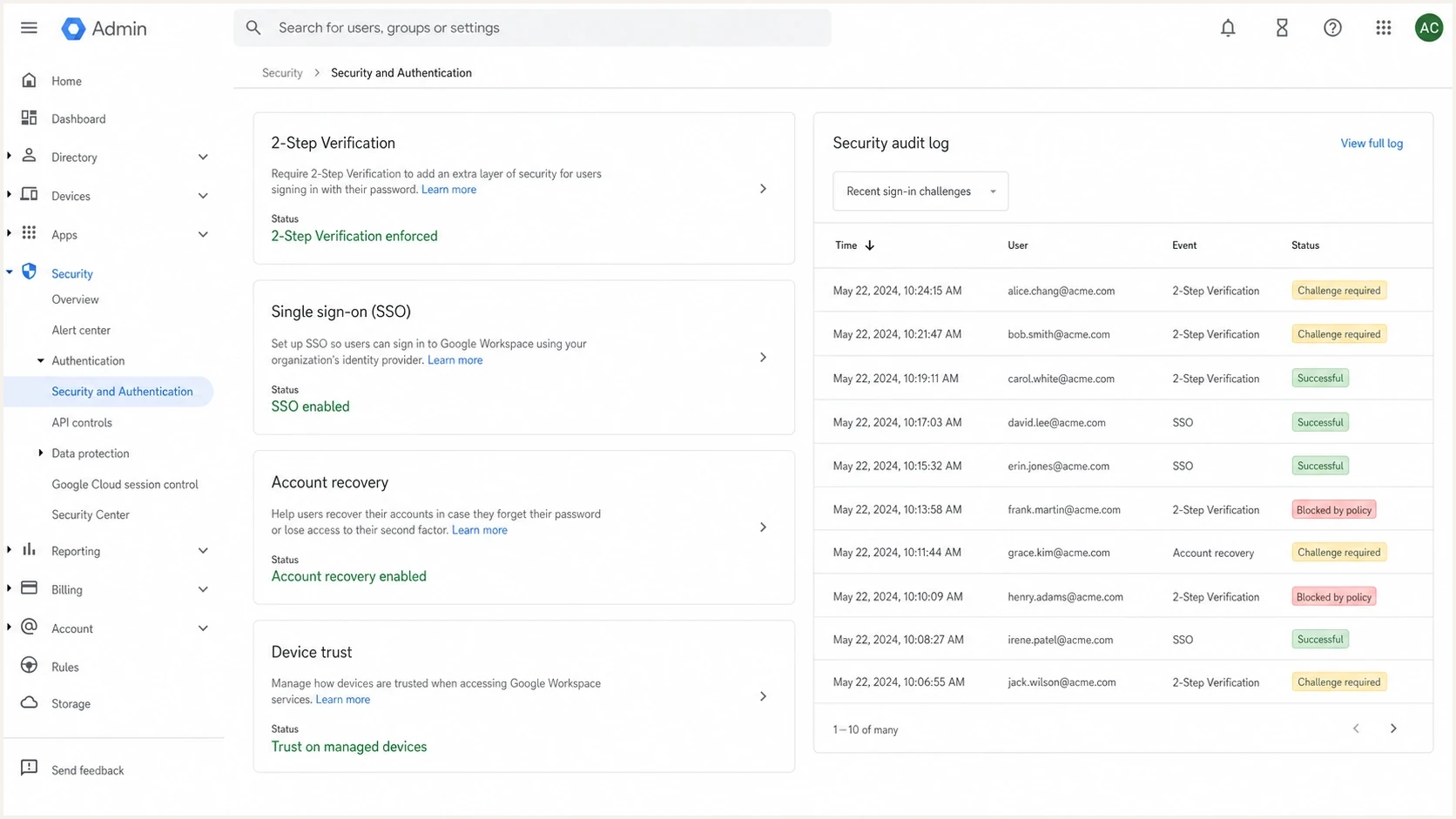Open the AC account avatar
The image size is (1456, 819).
coord(1429,28)
